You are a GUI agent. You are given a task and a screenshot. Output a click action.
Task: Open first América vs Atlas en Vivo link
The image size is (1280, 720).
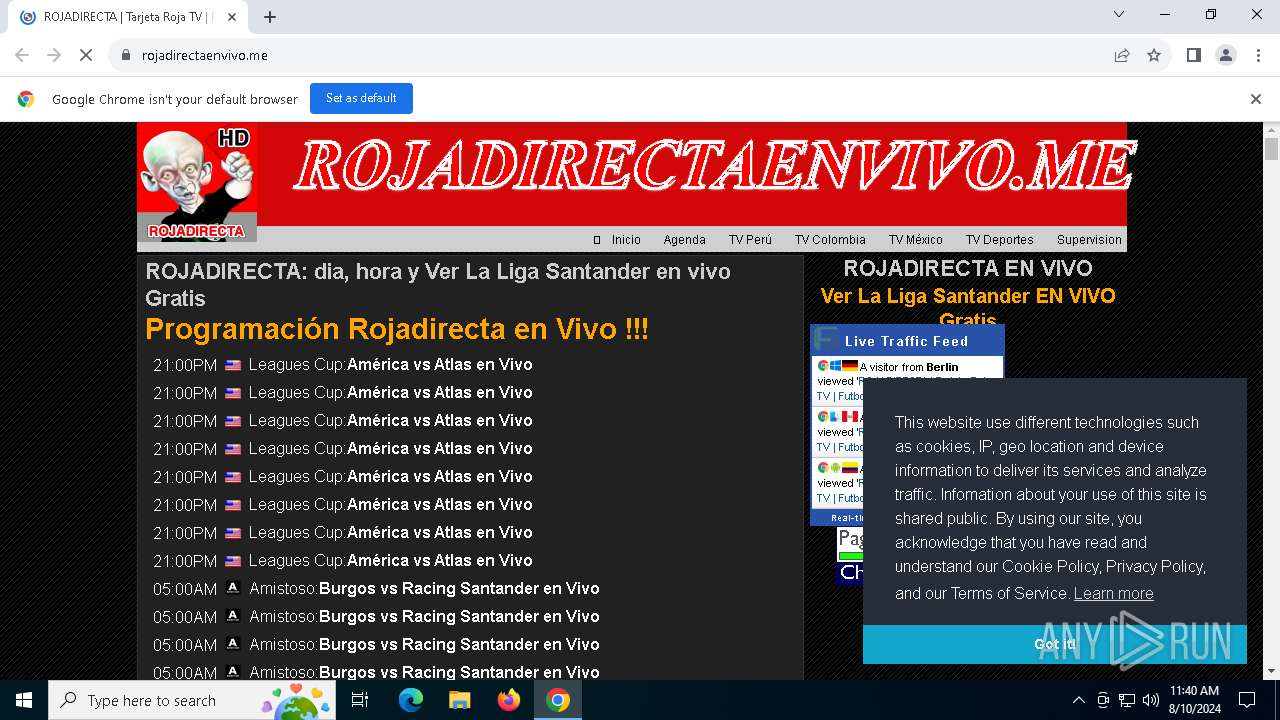click(439, 365)
